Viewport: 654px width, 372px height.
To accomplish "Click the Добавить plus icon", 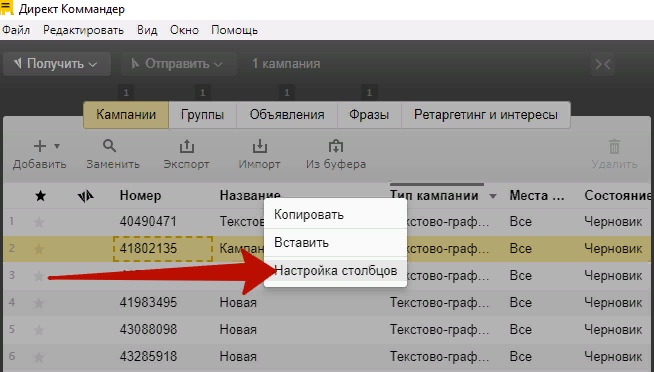I will pyautogui.click(x=40, y=146).
